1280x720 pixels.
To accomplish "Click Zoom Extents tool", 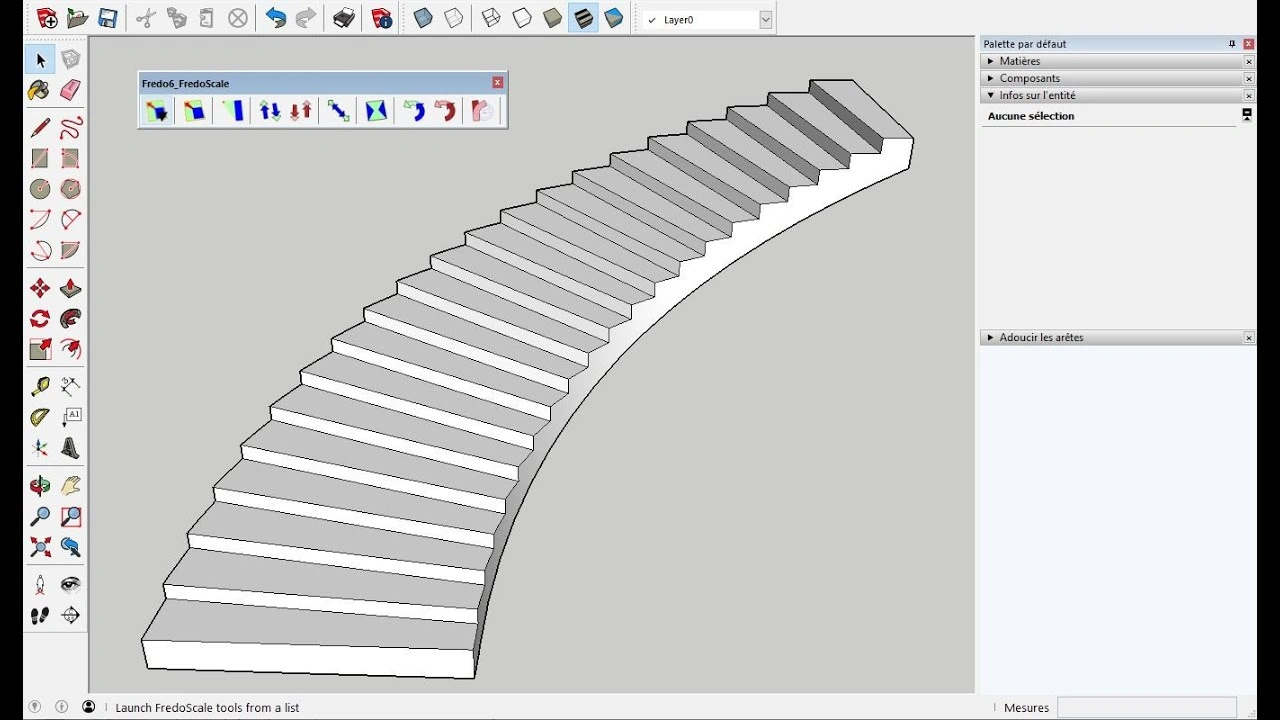I will click(x=40, y=547).
